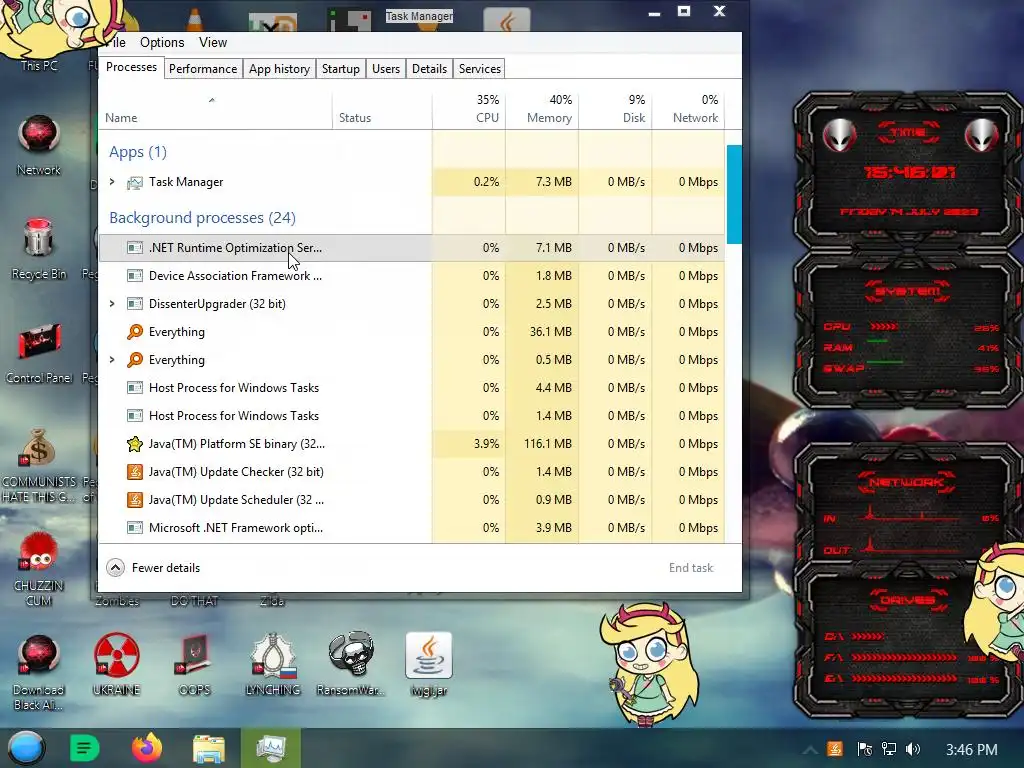This screenshot has height=768, width=1024.
Task: Open Firefox from the taskbar
Action: 146,748
